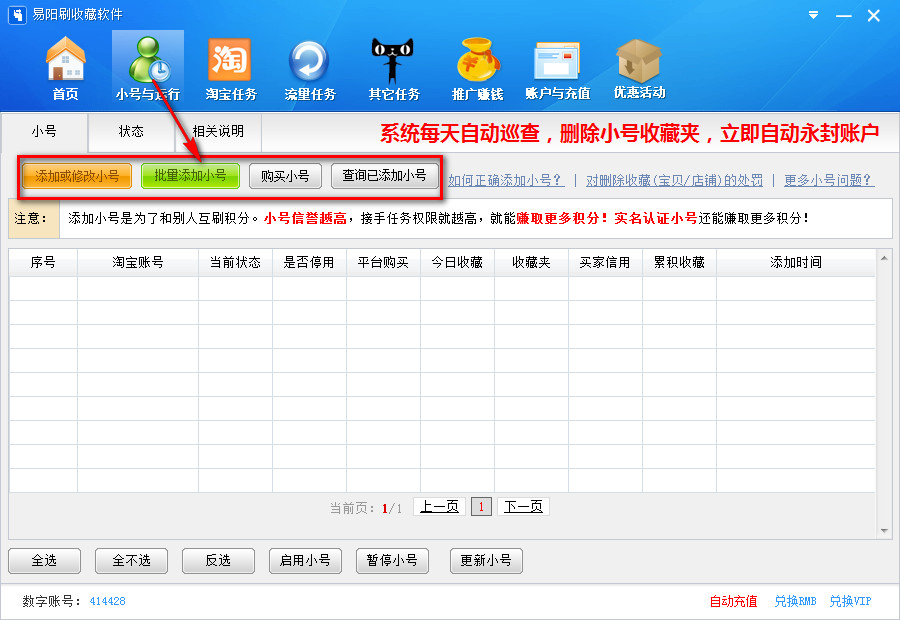Sort by the 当前状态 column header
Viewport: 900px width, 620px height.
(235, 262)
